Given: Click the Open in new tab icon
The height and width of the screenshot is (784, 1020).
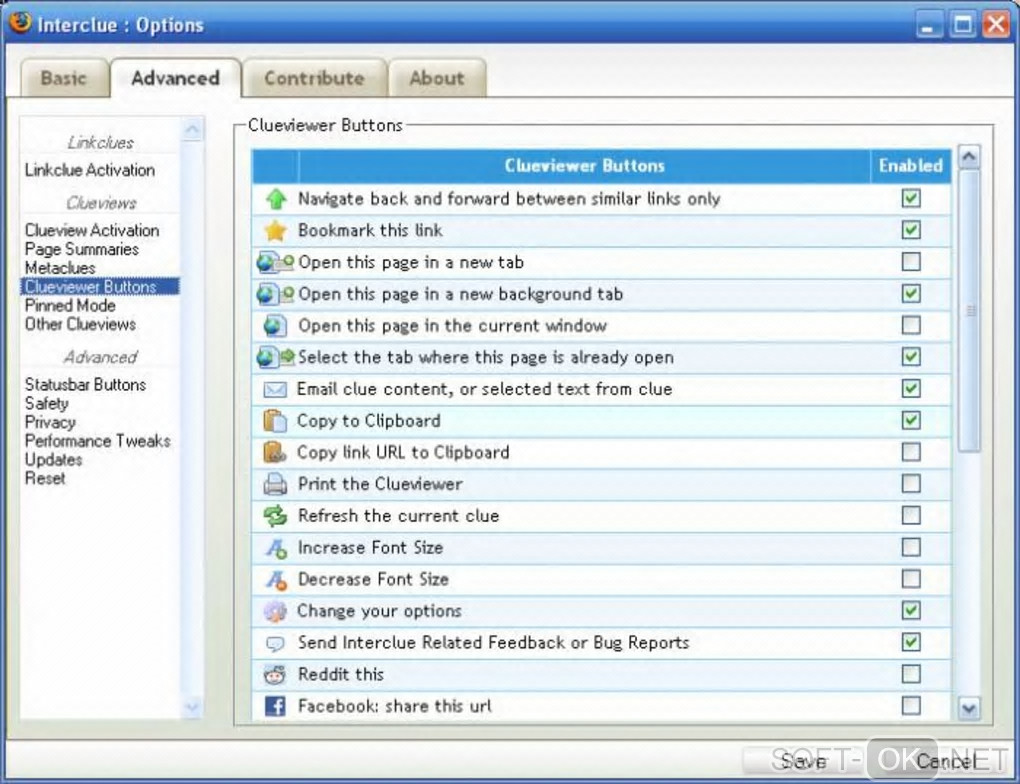Looking at the screenshot, I should coord(275,262).
